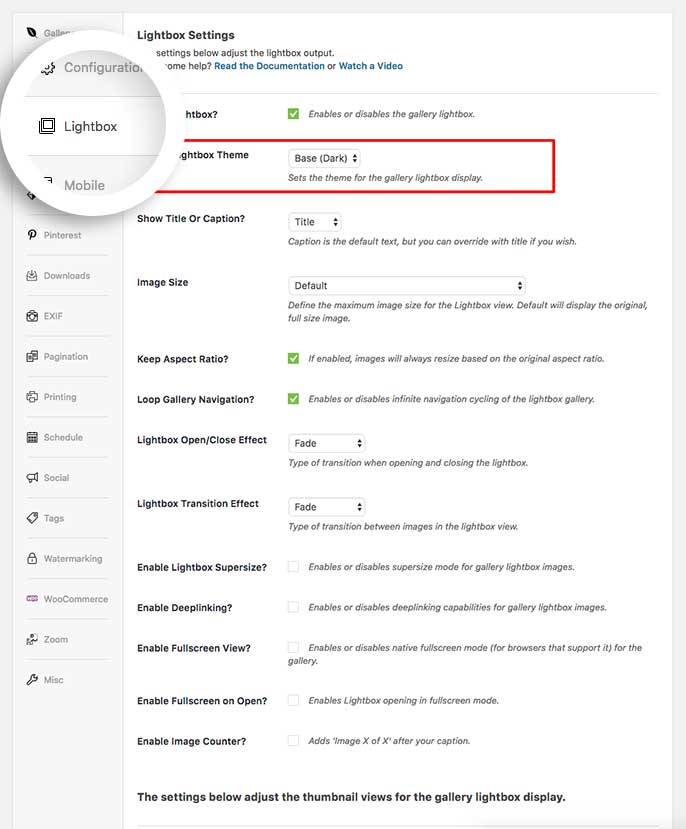Open the Pagination settings tab
The width and height of the screenshot is (686, 829).
click(x=65, y=357)
